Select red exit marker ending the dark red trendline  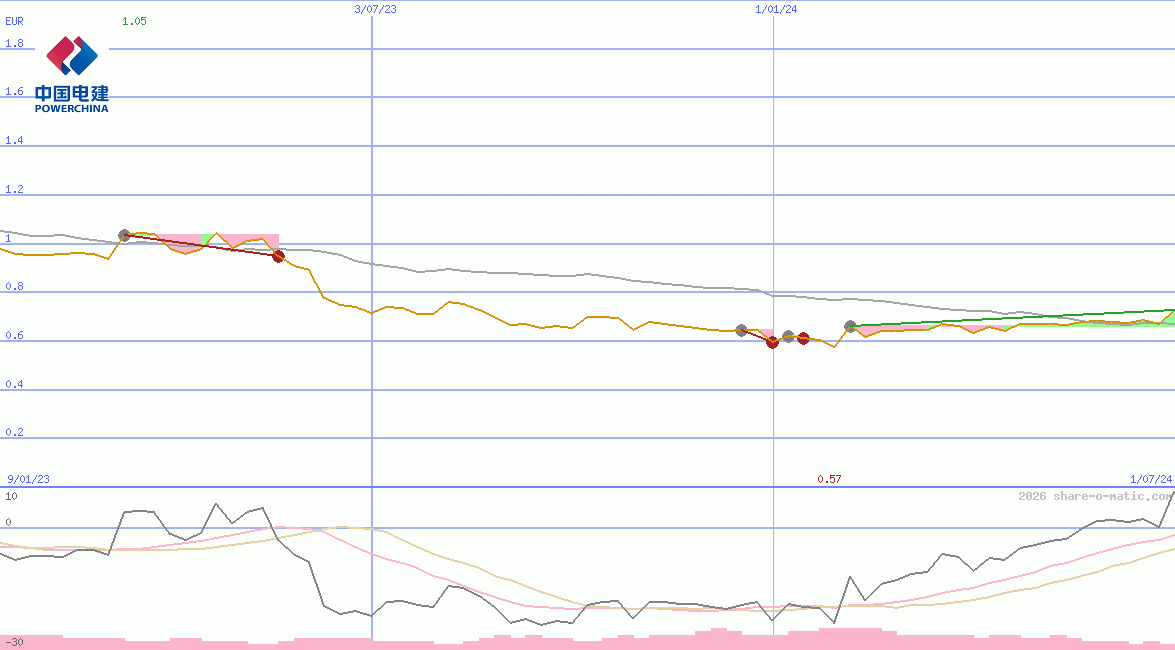pos(278,256)
